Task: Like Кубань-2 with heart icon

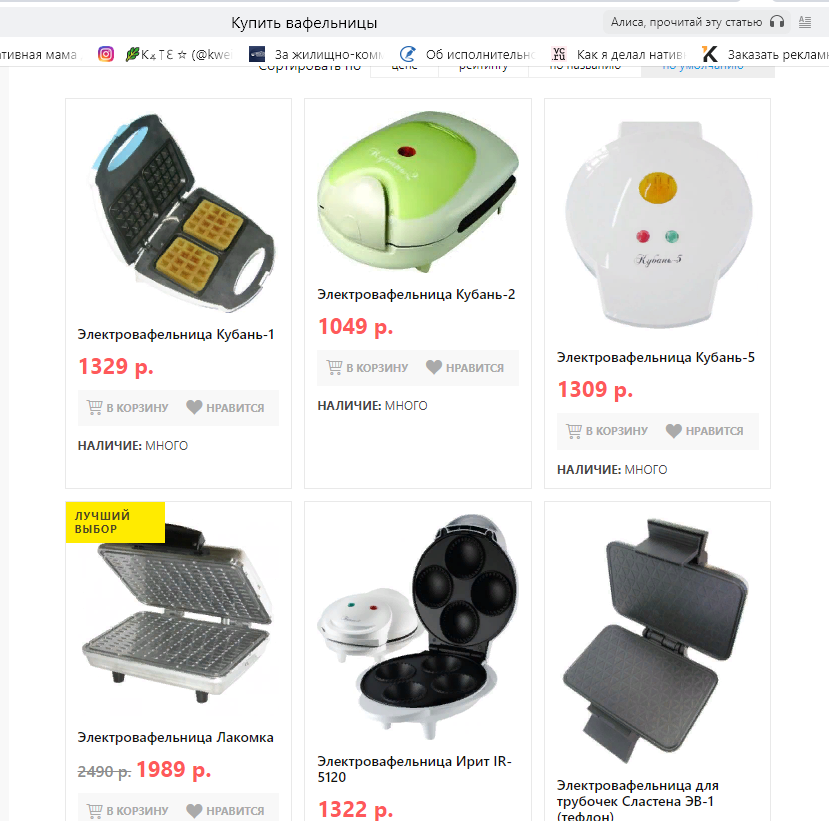Action: coord(434,367)
